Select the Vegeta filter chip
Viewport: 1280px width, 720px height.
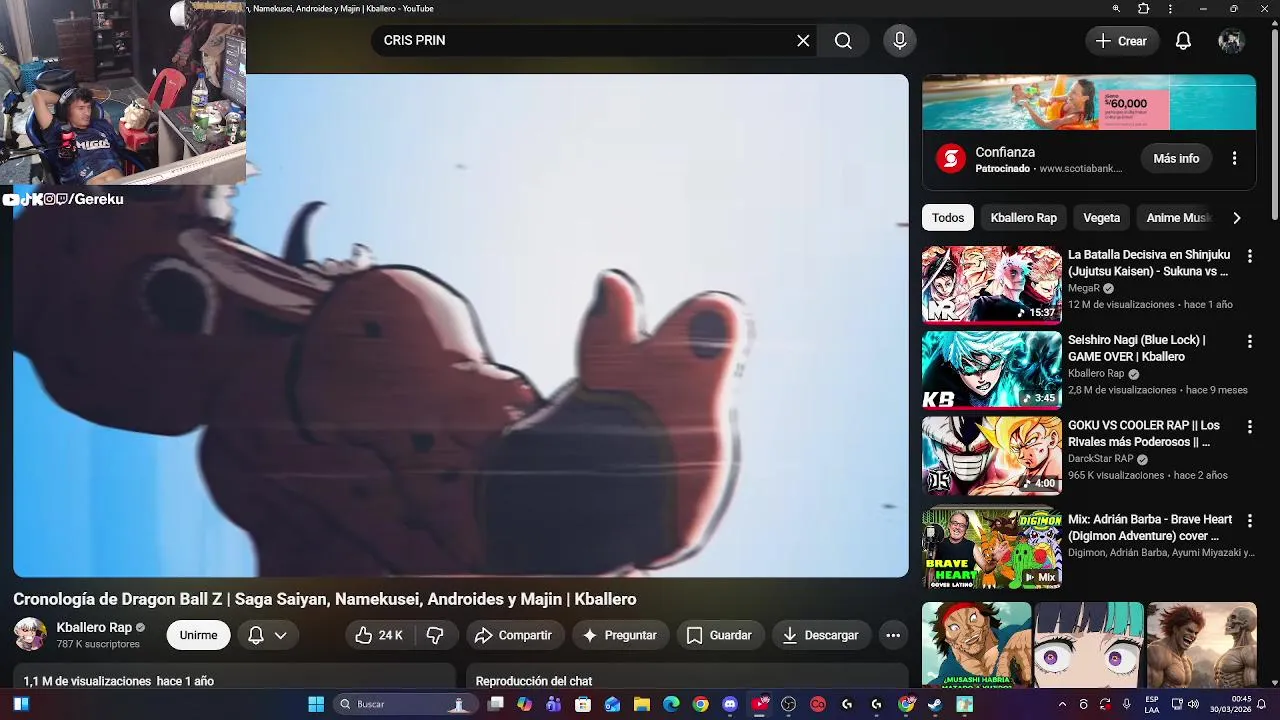(x=1101, y=218)
